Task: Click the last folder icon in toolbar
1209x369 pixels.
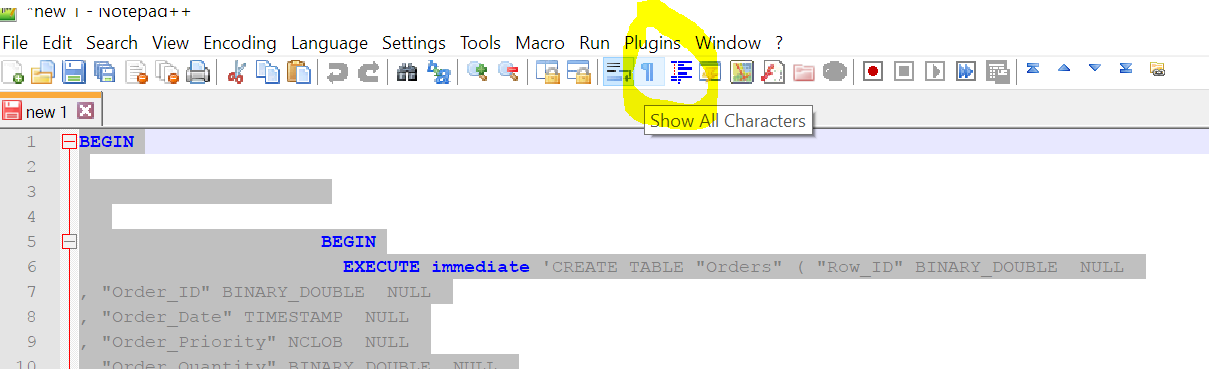Action: click(1157, 70)
